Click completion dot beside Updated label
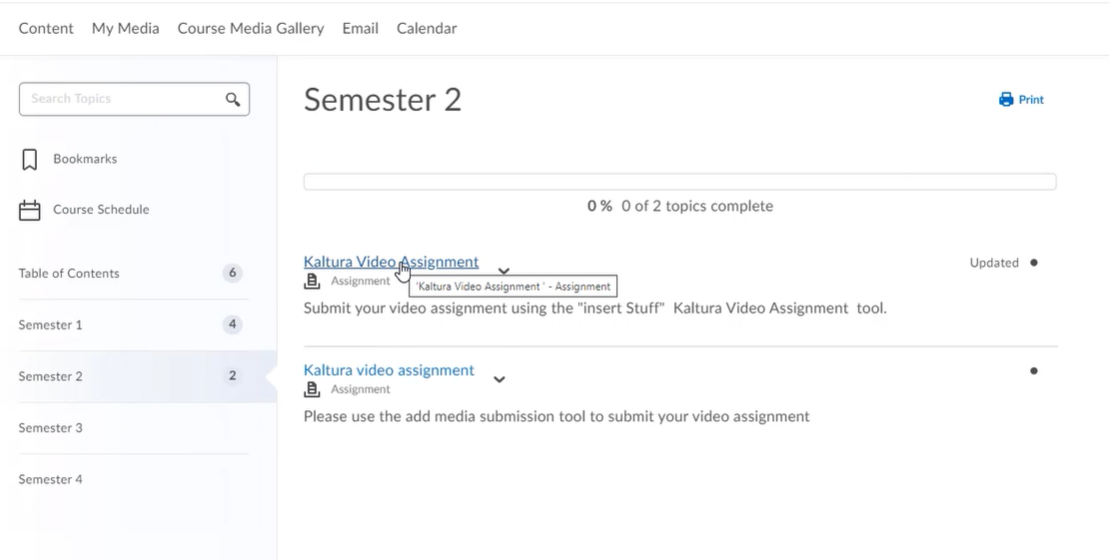The width and height of the screenshot is (1109, 560). [1033, 263]
